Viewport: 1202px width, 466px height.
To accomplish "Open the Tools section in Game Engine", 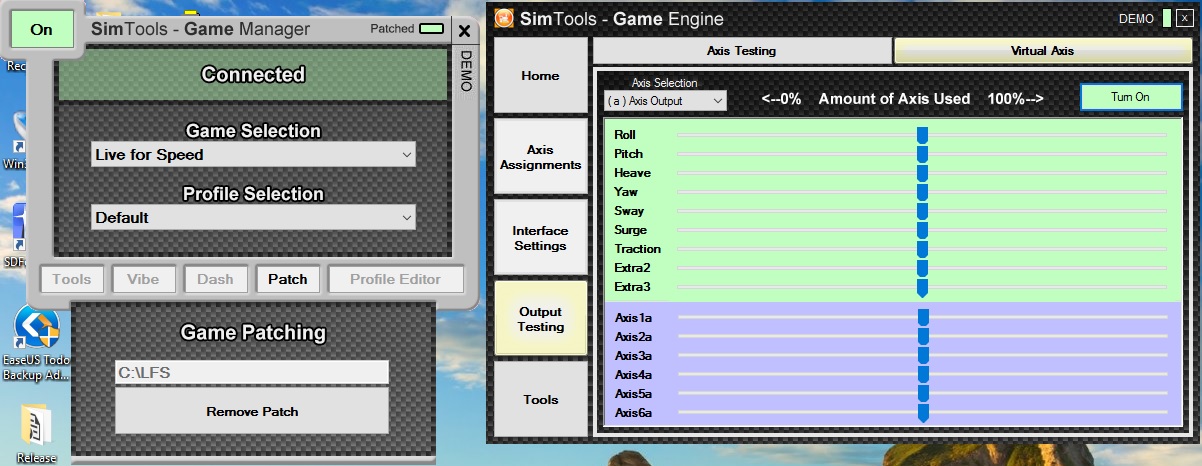I will click(x=541, y=399).
